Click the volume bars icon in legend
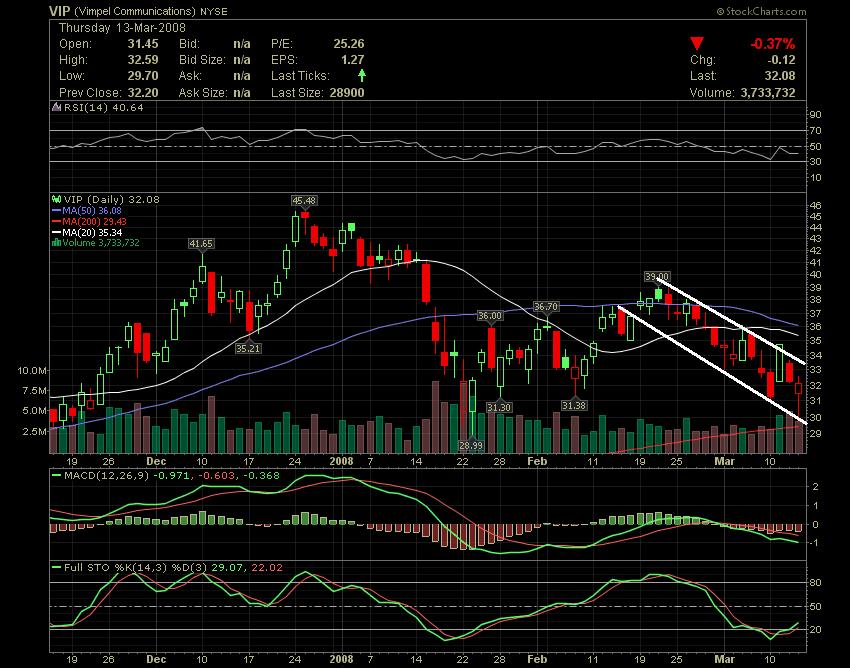 (56, 243)
